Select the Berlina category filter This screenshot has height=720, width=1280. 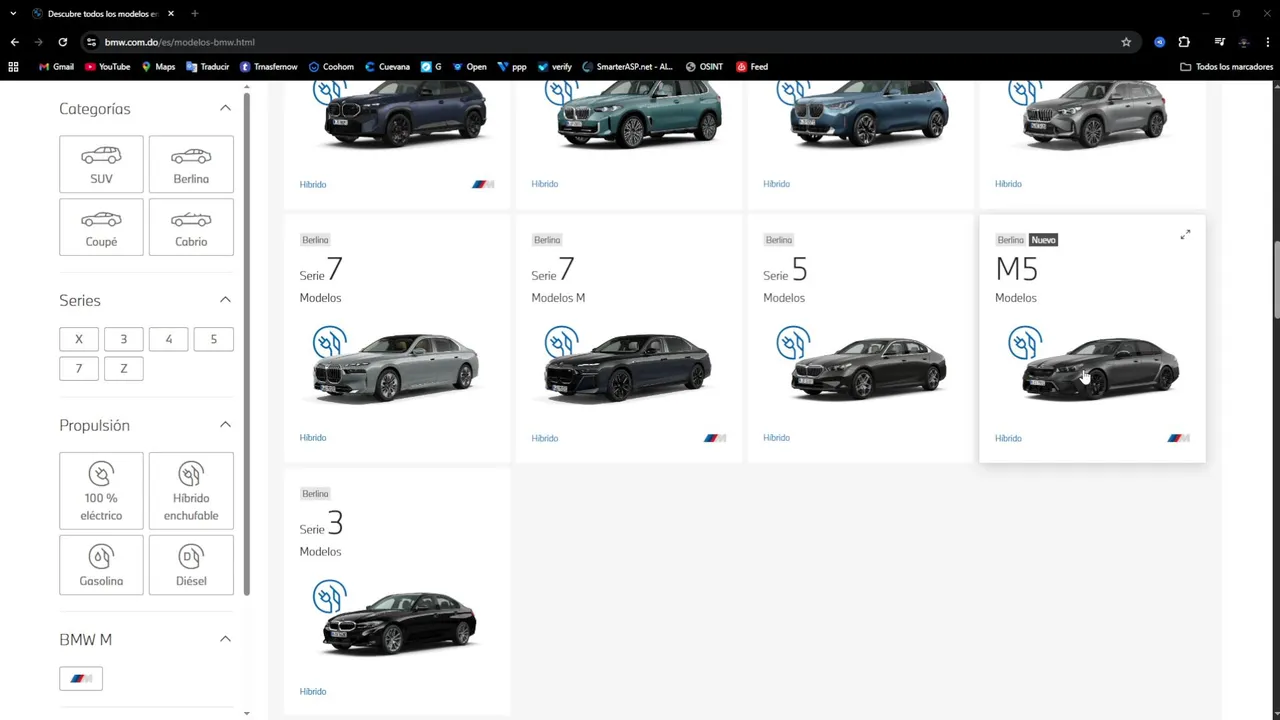click(x=191, y=164)
